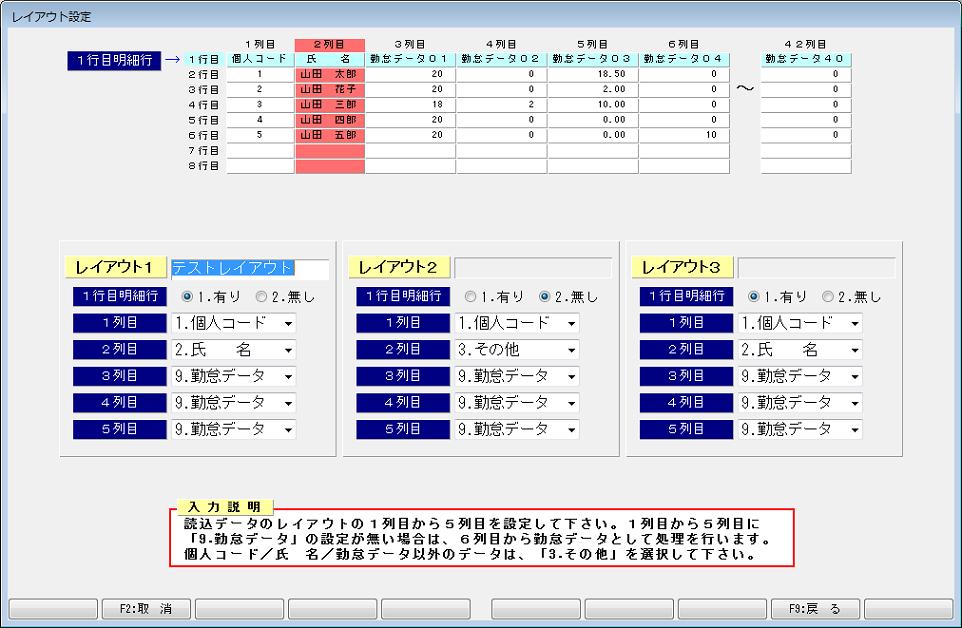Expand 3列目 dropdown in レイアウト3
Viewport: 962px width, 628px height.
(x=800, y=376)
